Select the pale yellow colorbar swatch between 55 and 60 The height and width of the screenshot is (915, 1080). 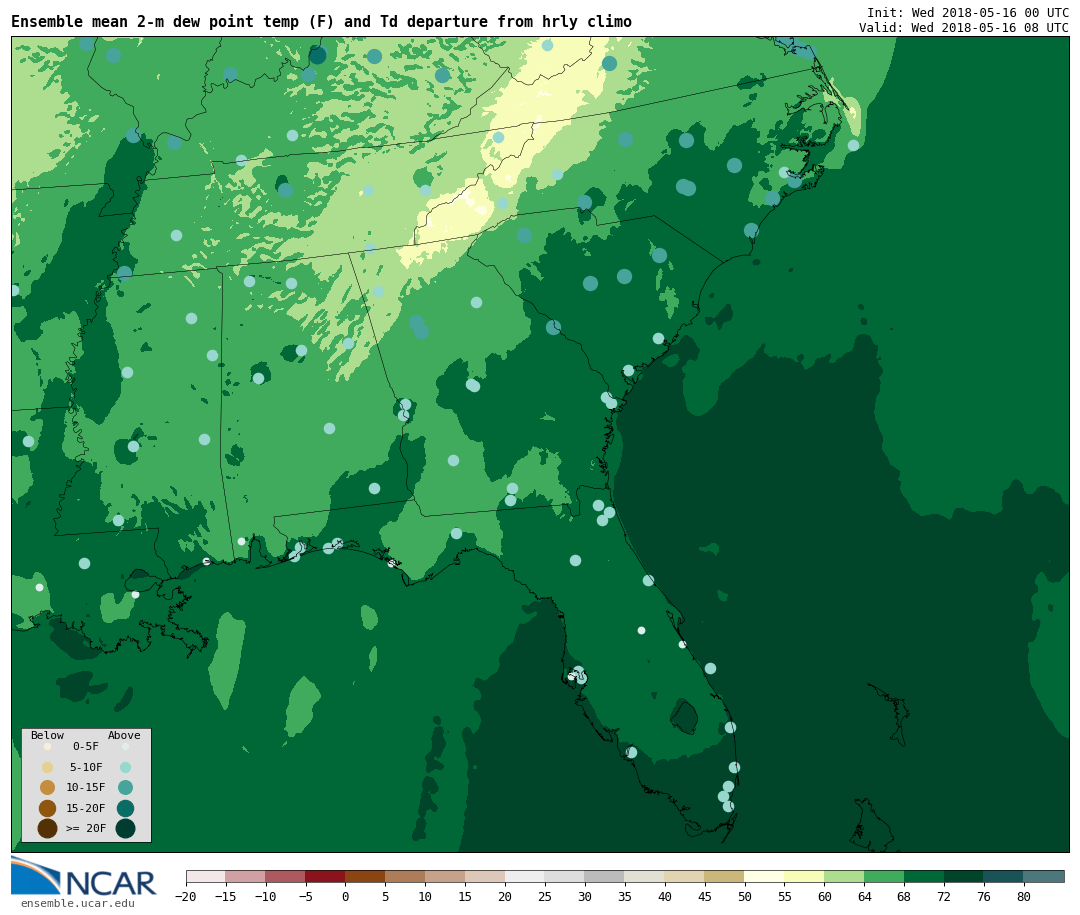[x=804, y=877]
